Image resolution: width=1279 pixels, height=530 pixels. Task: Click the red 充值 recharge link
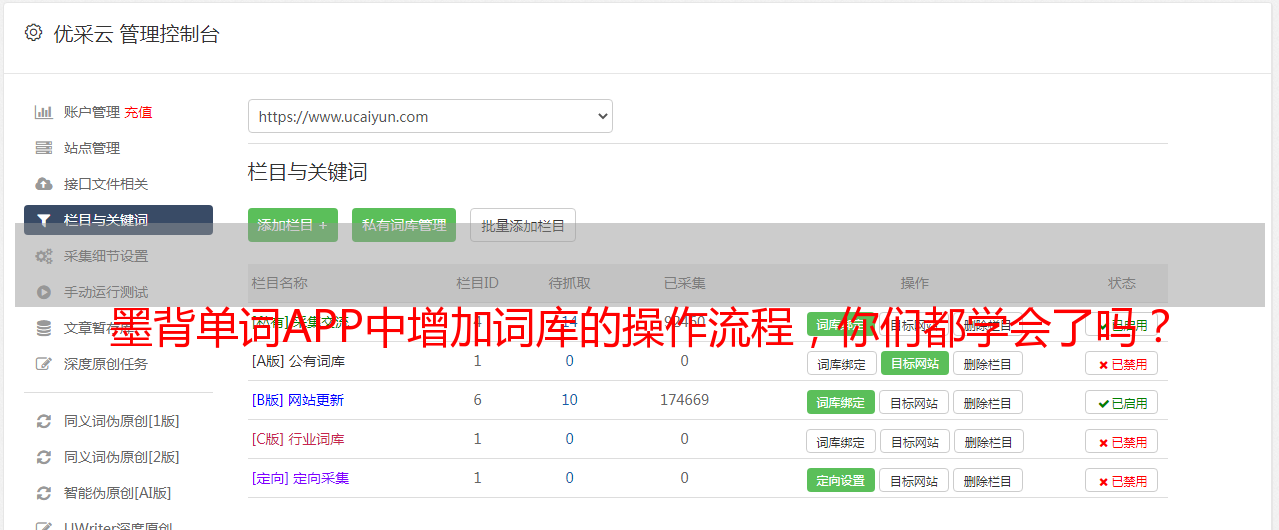138,112
